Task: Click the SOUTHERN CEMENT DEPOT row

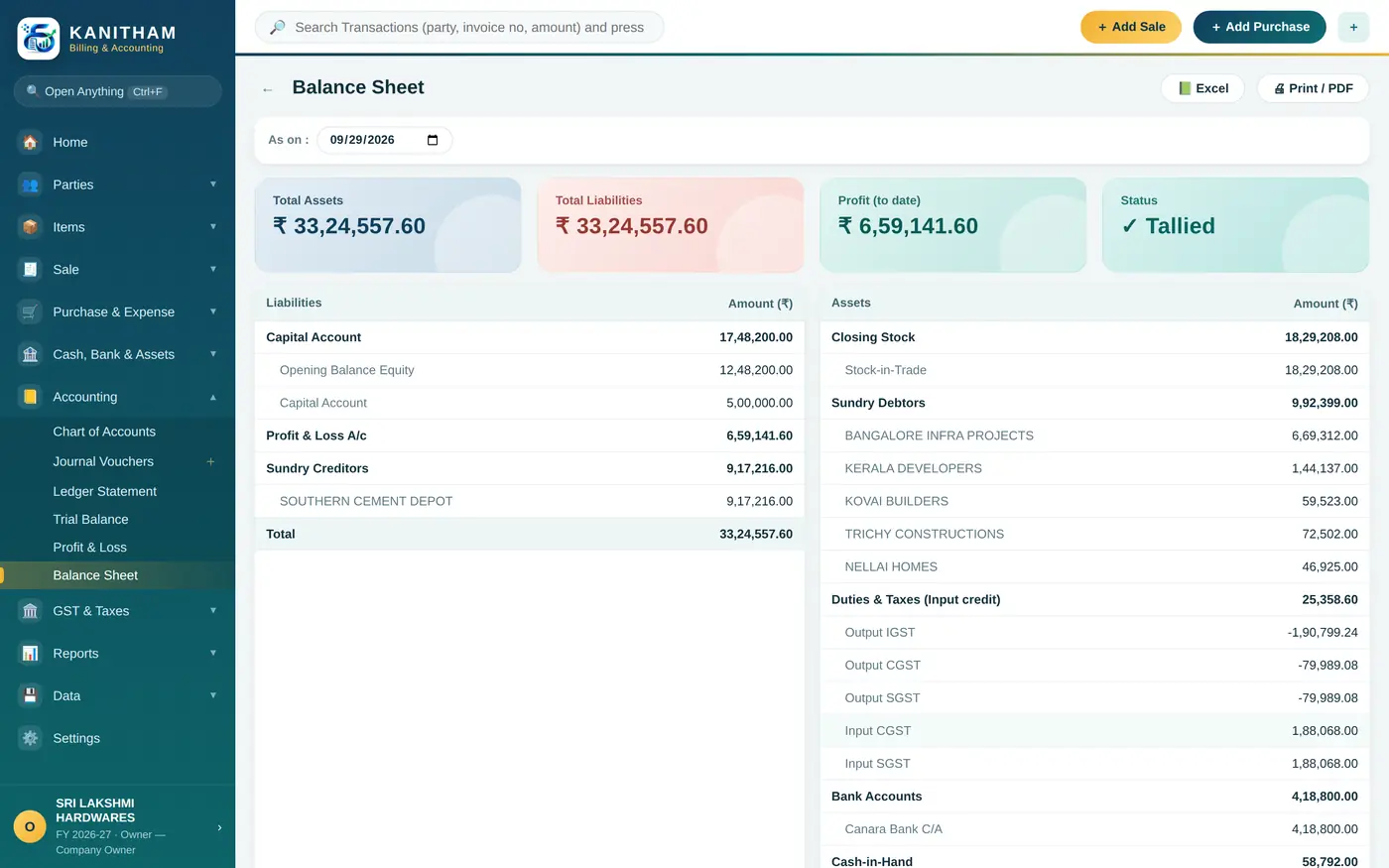Action: click(x=529, y=501)
